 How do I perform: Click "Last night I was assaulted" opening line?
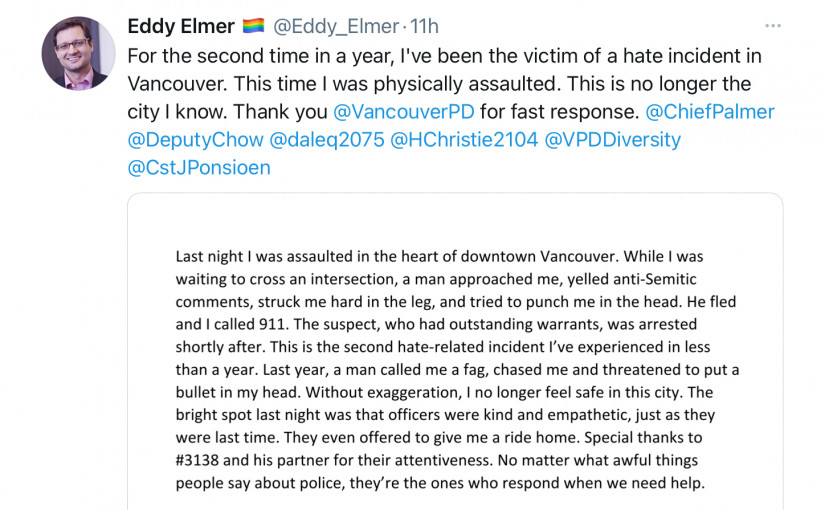coord(272,256)
